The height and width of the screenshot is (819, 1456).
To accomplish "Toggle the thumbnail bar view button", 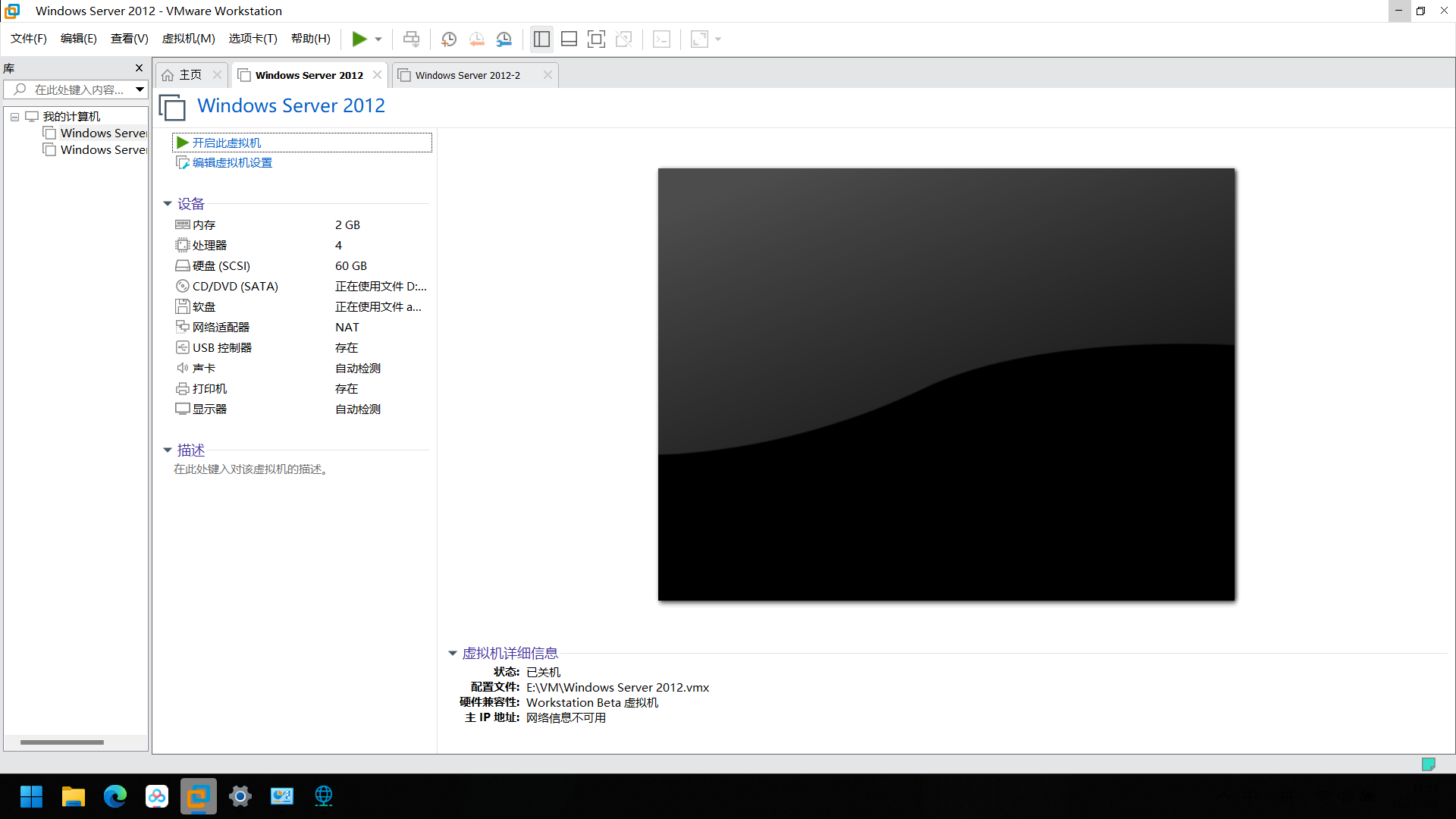I will click(569, 39).
